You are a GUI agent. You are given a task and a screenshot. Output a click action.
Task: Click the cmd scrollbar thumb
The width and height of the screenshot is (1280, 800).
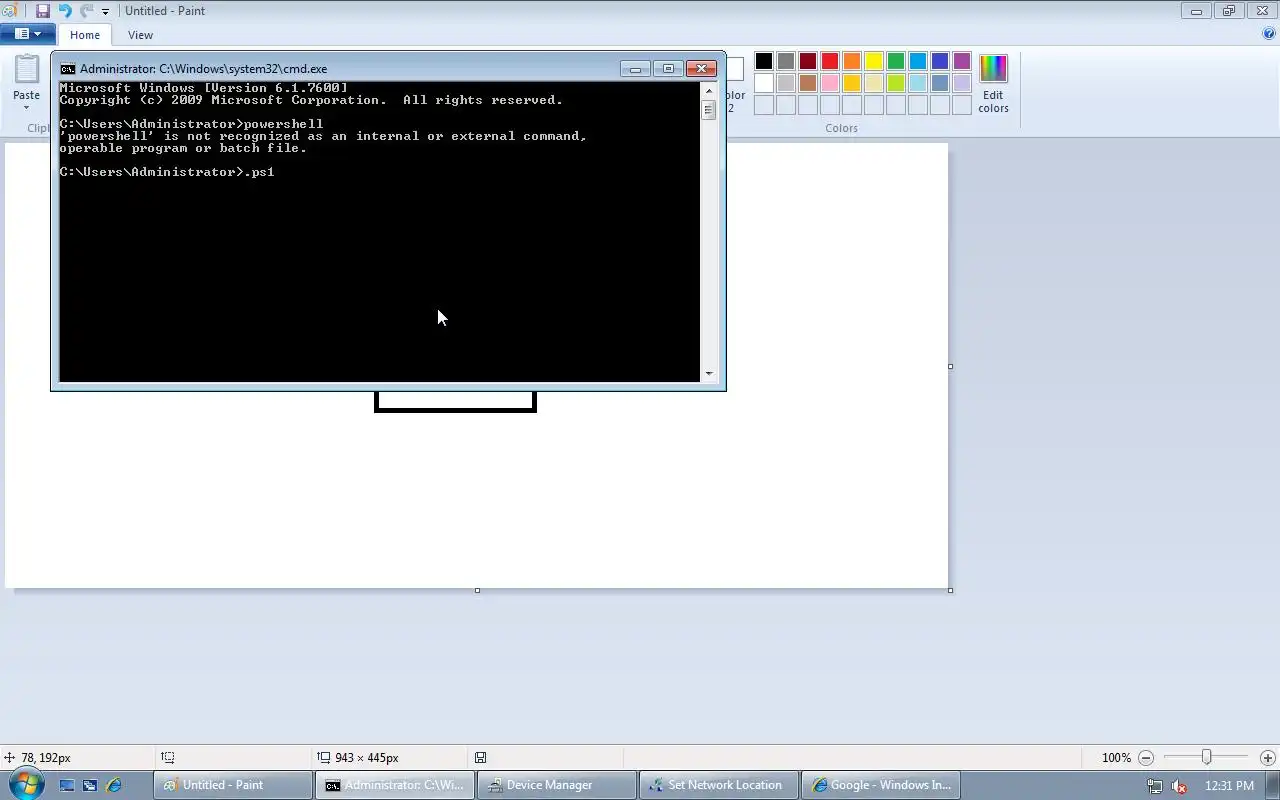[709, 110]
